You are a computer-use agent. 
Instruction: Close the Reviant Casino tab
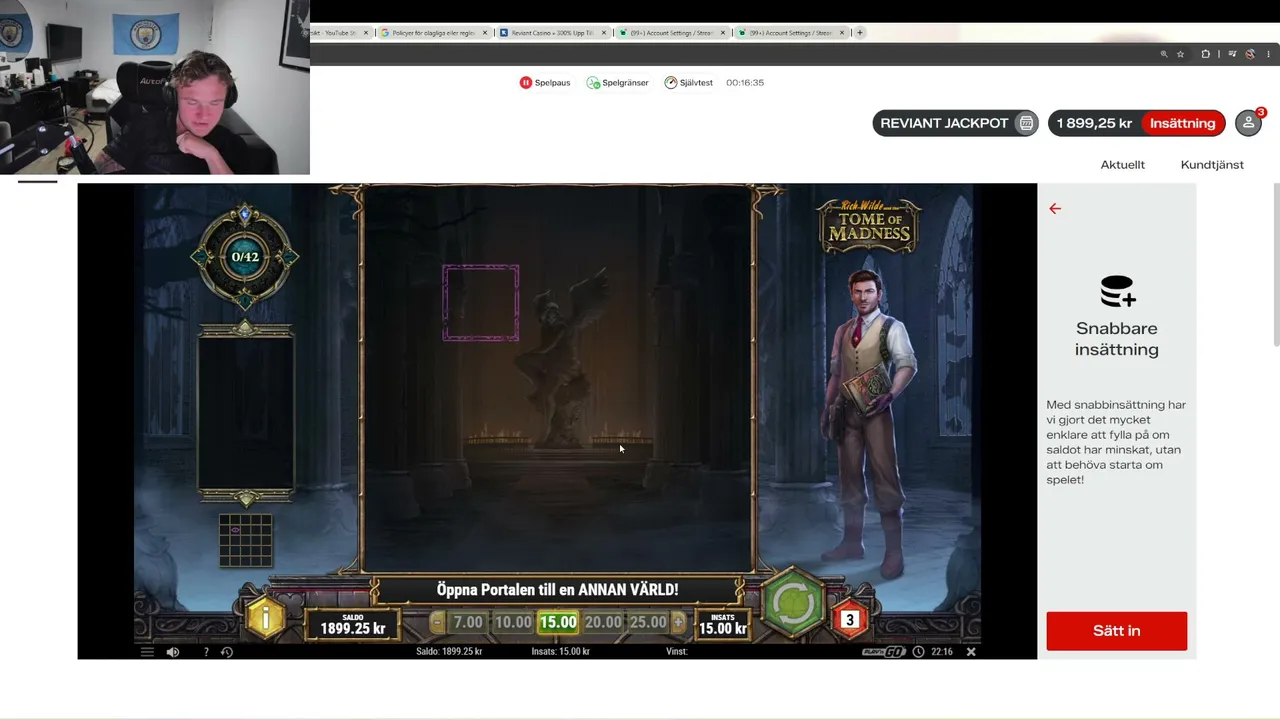(604, 33)
